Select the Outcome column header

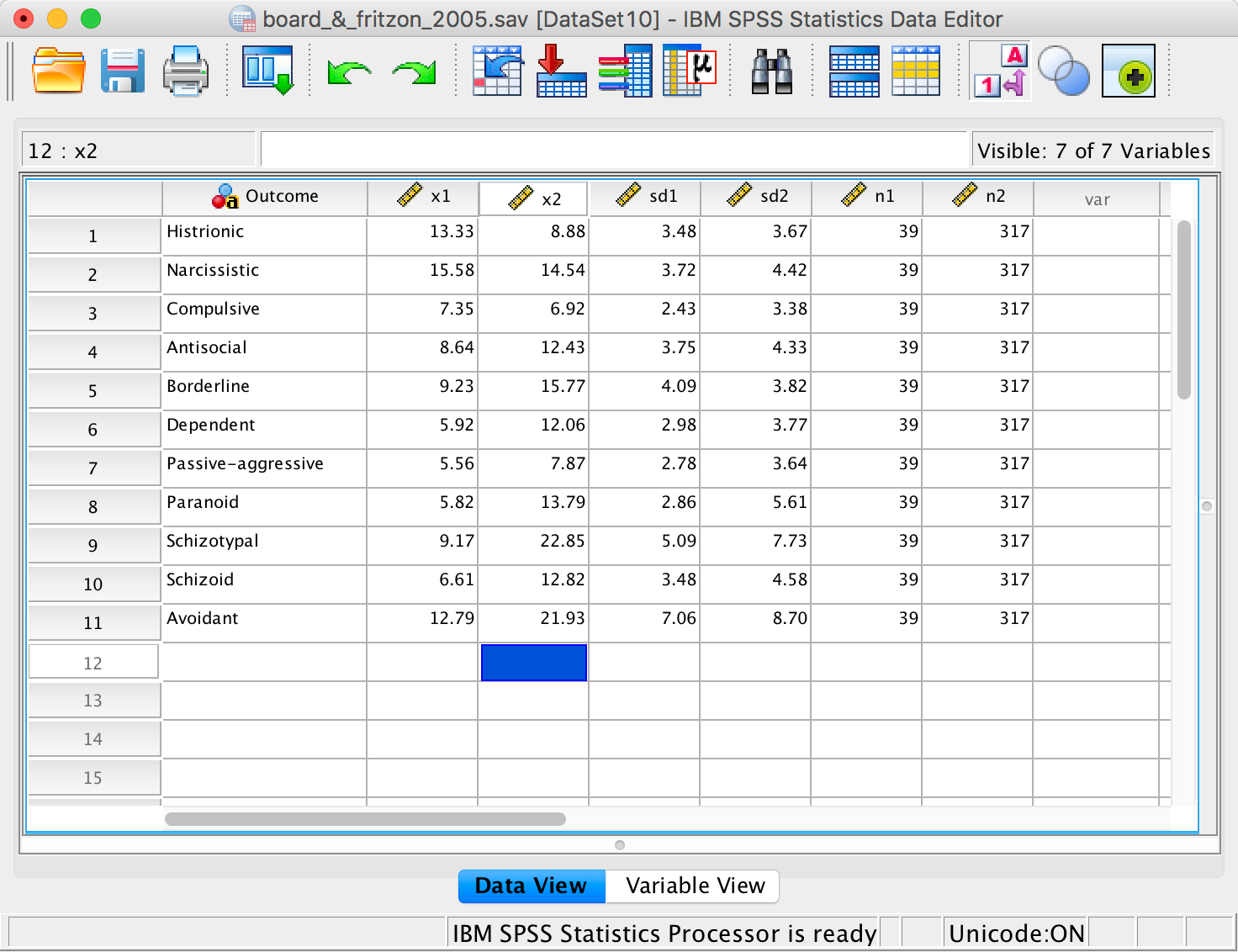pos(265,197)
